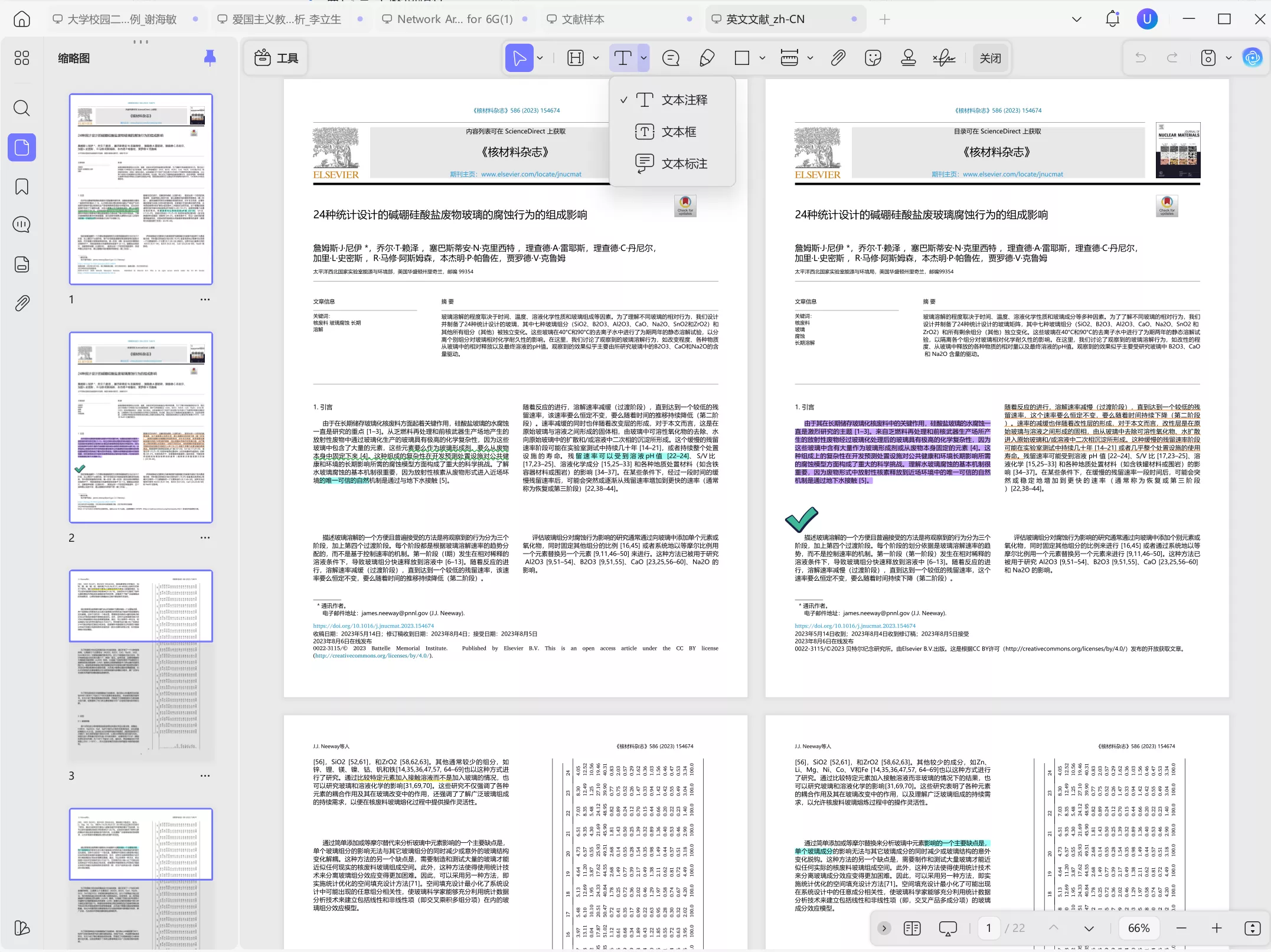Click the zoom in plus button
The height and width of the screenshot is (952, 1271).
1217,928
